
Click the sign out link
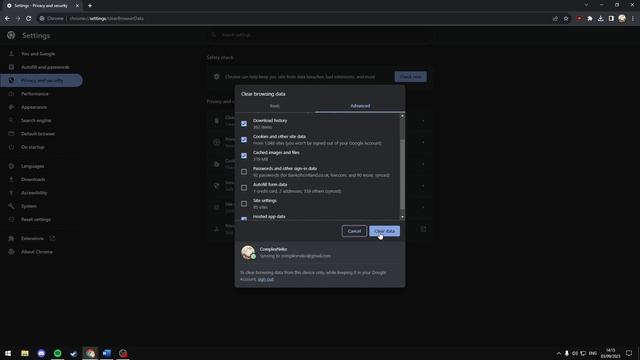[x=265, y=279]
